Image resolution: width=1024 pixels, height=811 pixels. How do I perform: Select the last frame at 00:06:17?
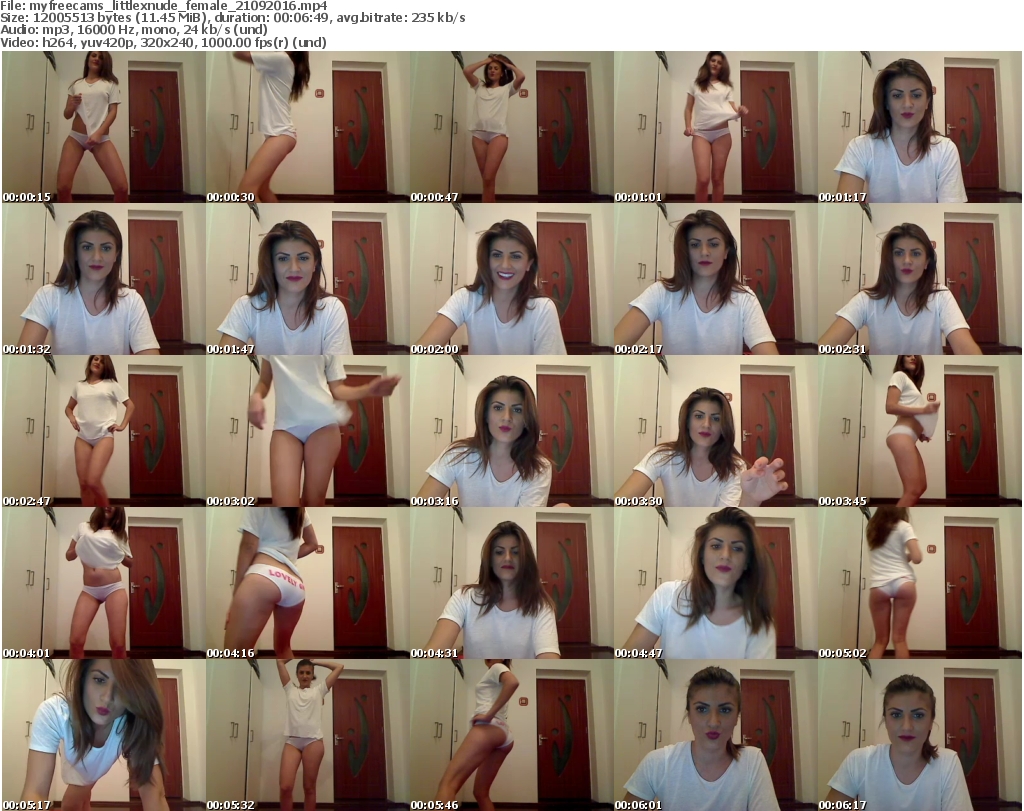pyautogui.click(x=919, y=735)
